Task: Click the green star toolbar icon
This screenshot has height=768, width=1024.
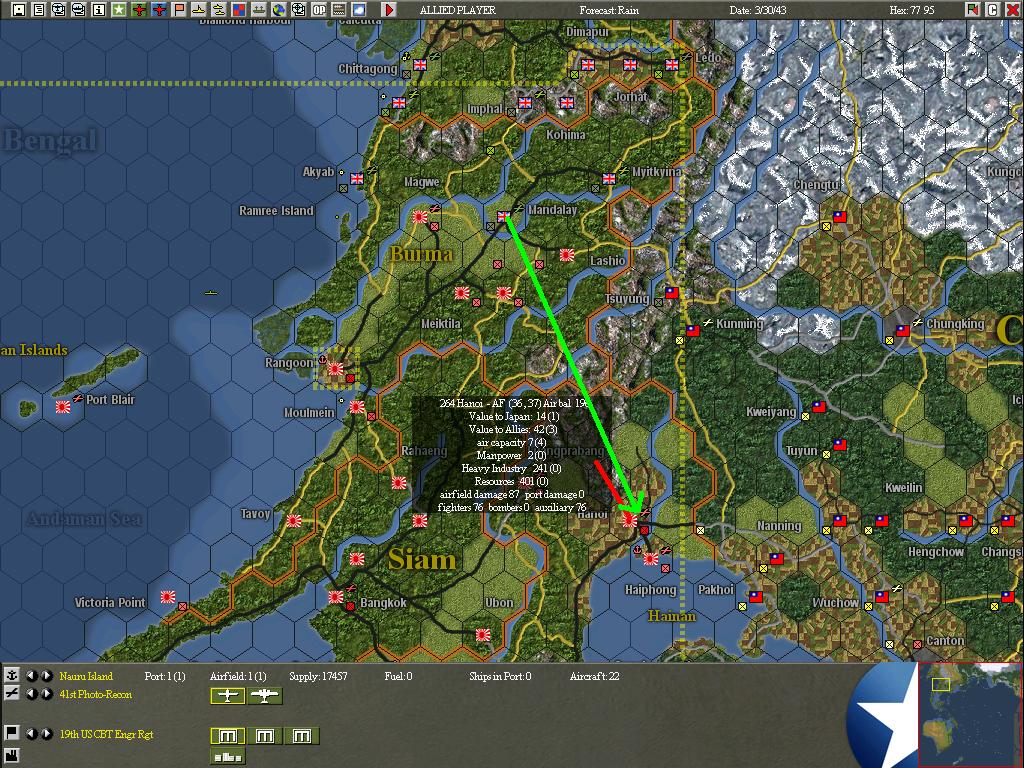Action: (x=119, y=10)
